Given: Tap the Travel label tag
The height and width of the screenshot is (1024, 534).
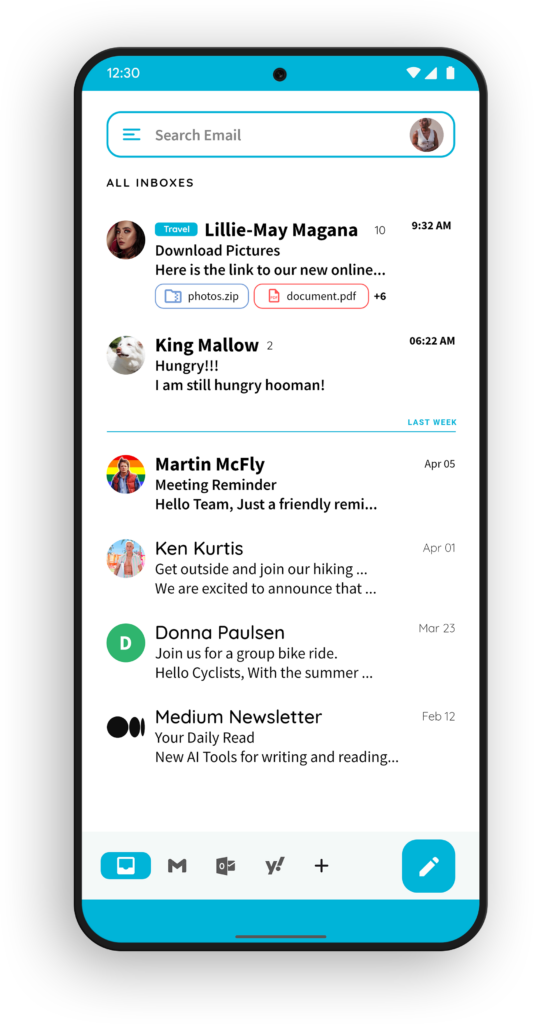Looking at the screenshot, I should click(176, 229).
